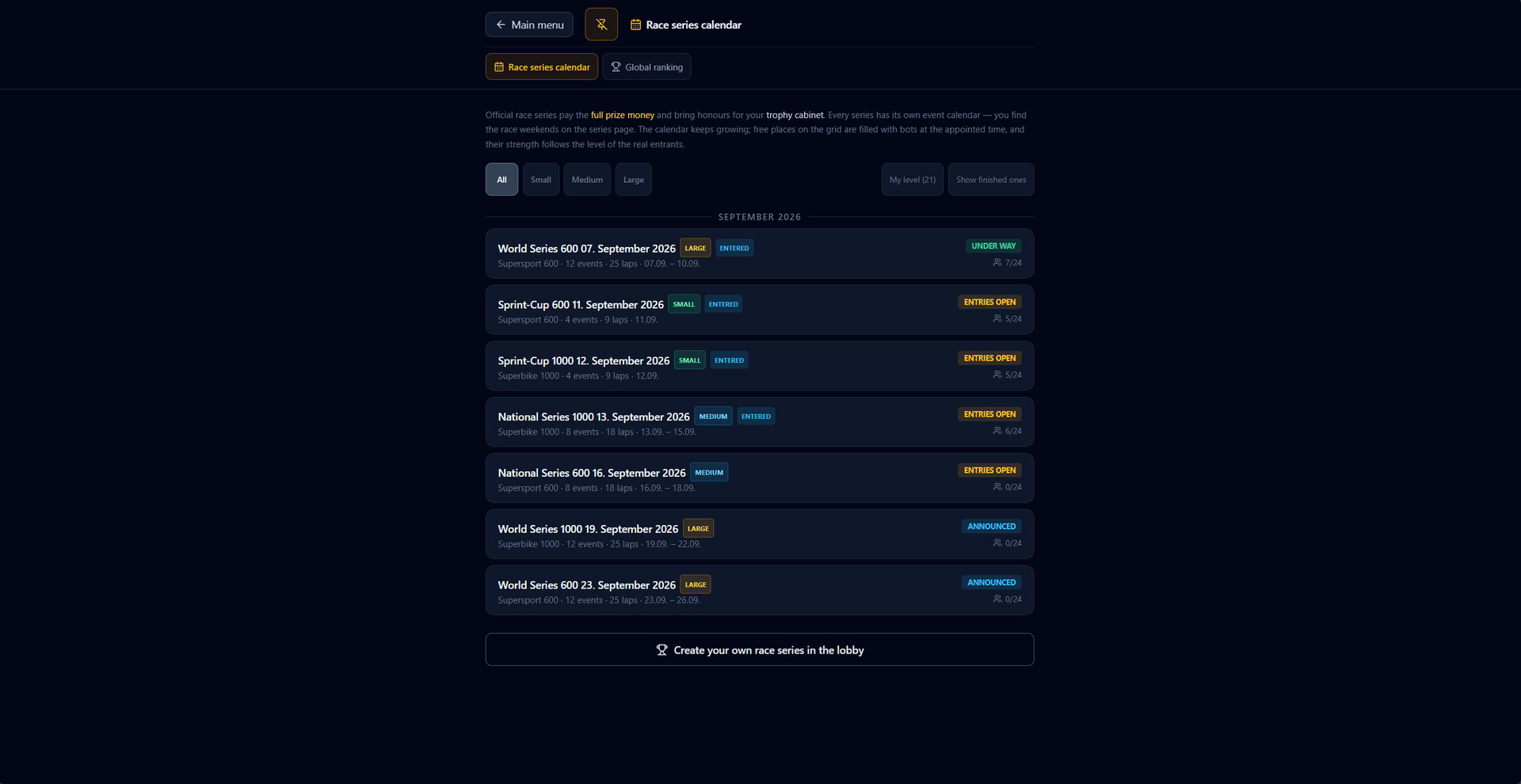
Task: Click the trophy icon in the create series button
Action: tap(661, 650)
